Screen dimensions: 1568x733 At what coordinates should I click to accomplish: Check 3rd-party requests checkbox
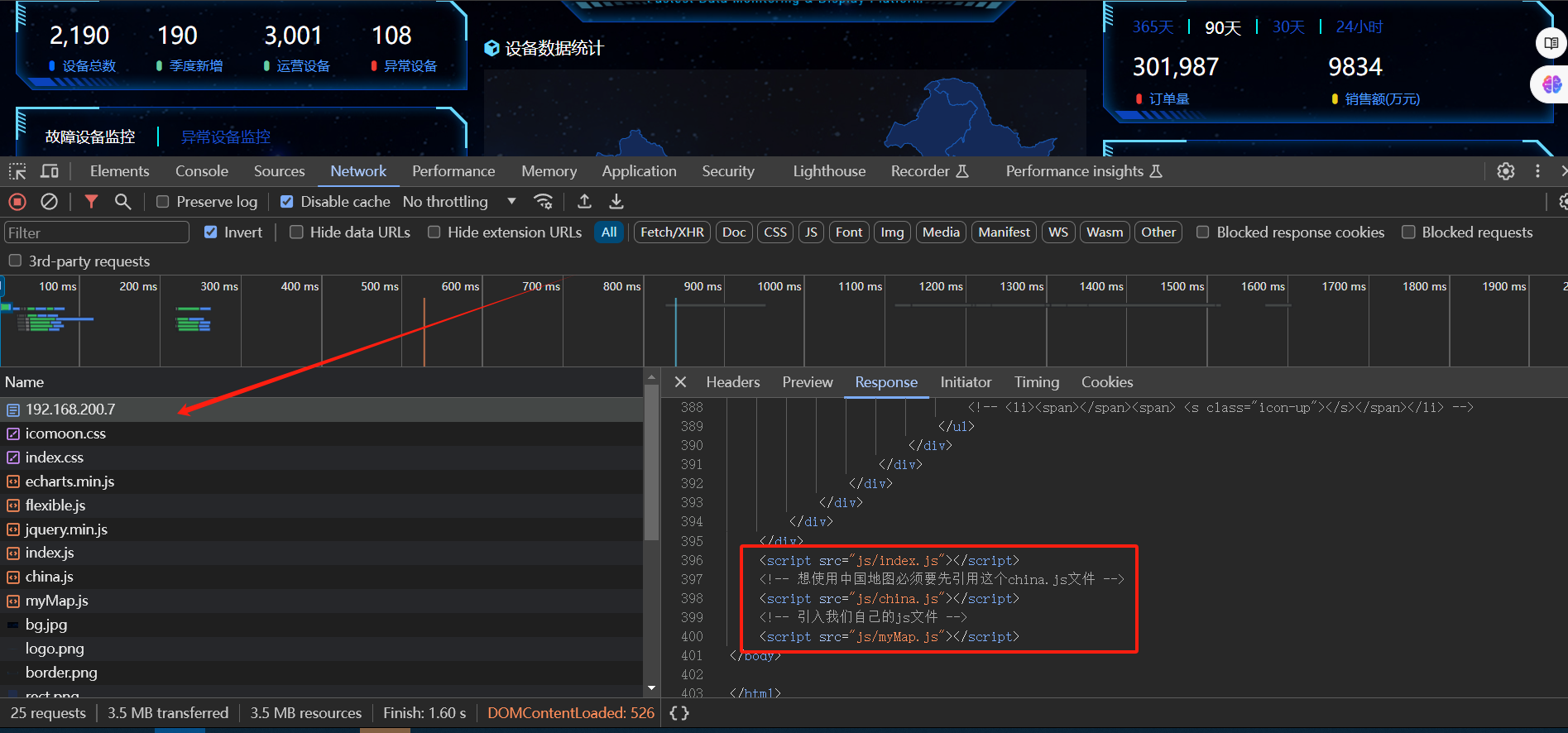(x=15, y=261)
